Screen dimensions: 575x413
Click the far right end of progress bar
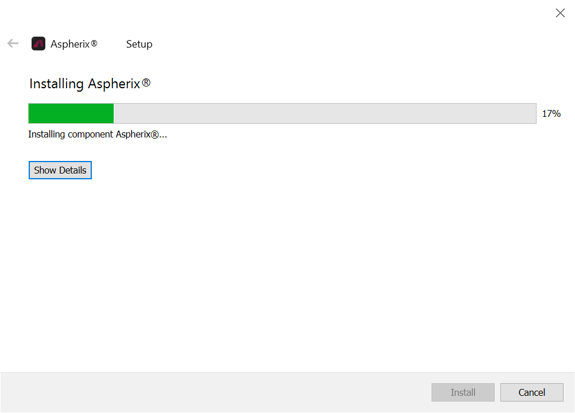tap(535, 113)
